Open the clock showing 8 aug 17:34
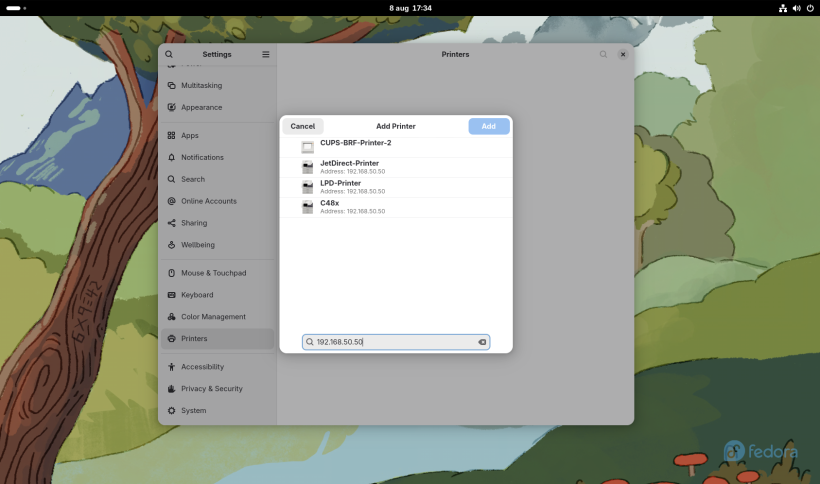 (411, 8)
